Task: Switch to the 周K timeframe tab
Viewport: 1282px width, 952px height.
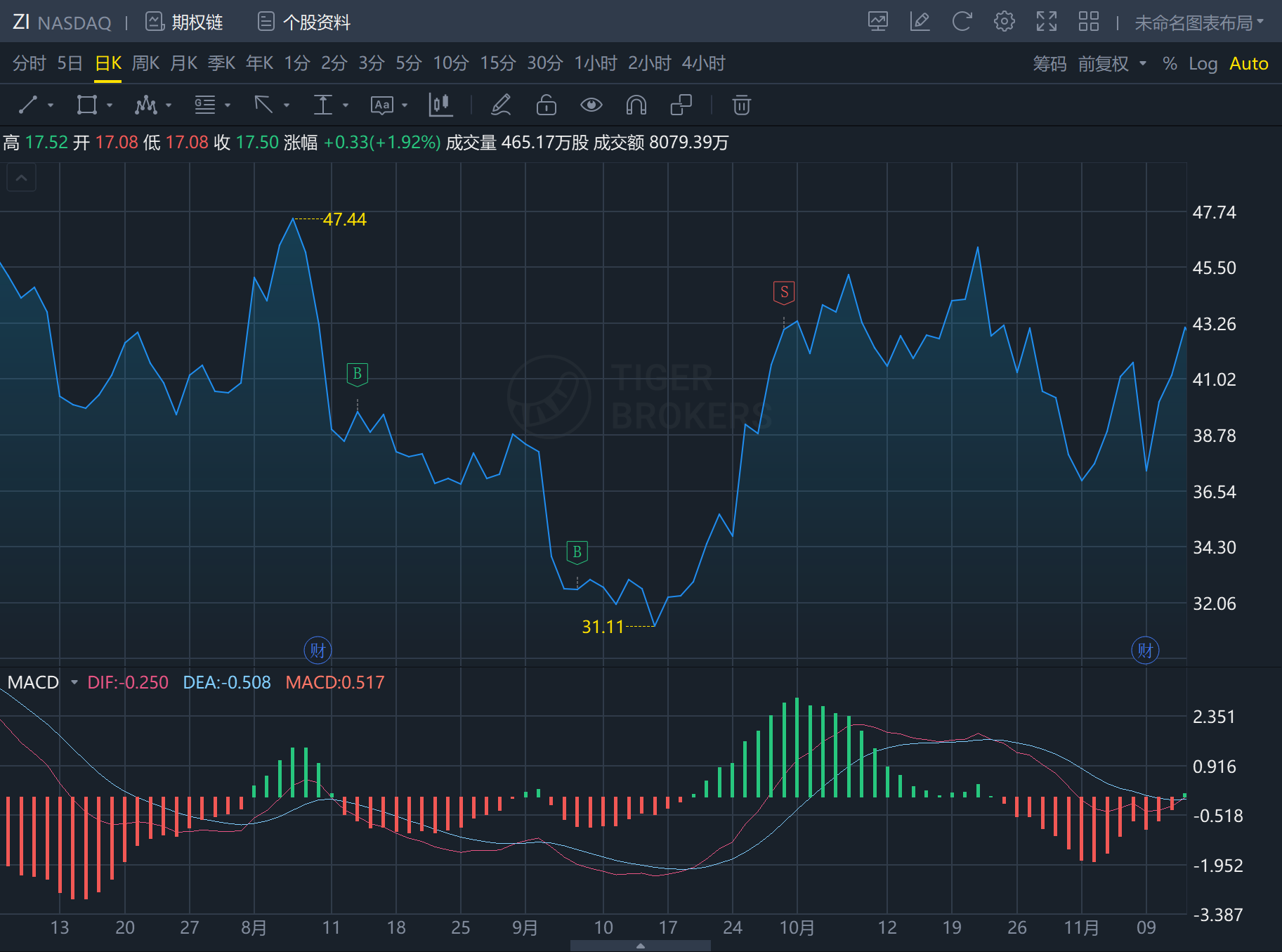Action: coord(145,64)
